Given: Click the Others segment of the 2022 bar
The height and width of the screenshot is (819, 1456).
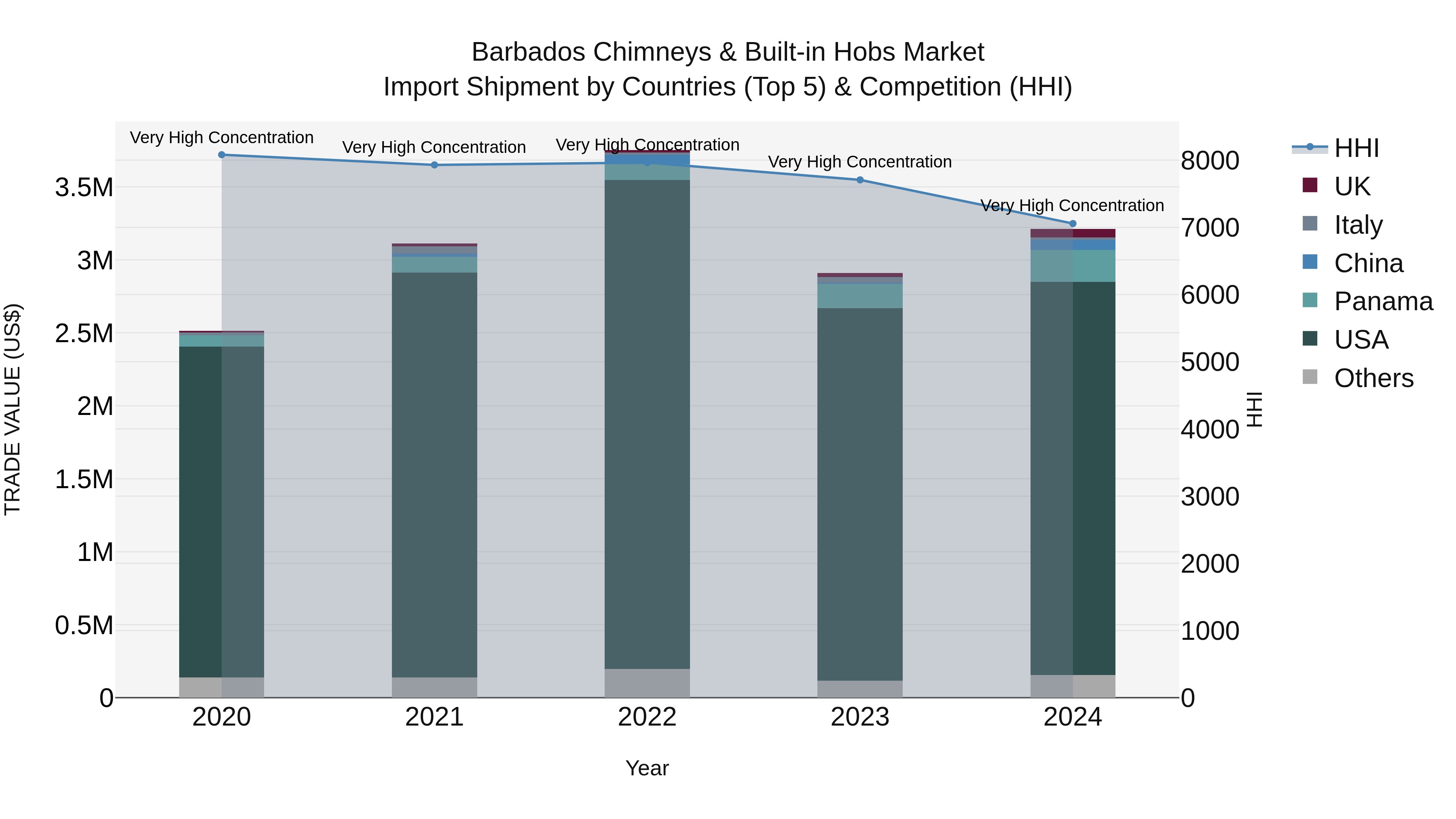Looking at the screenshot, I should pos(647,684).
